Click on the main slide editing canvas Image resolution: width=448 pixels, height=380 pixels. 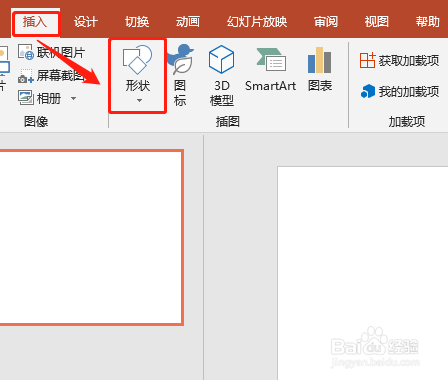tap(363, 273)
